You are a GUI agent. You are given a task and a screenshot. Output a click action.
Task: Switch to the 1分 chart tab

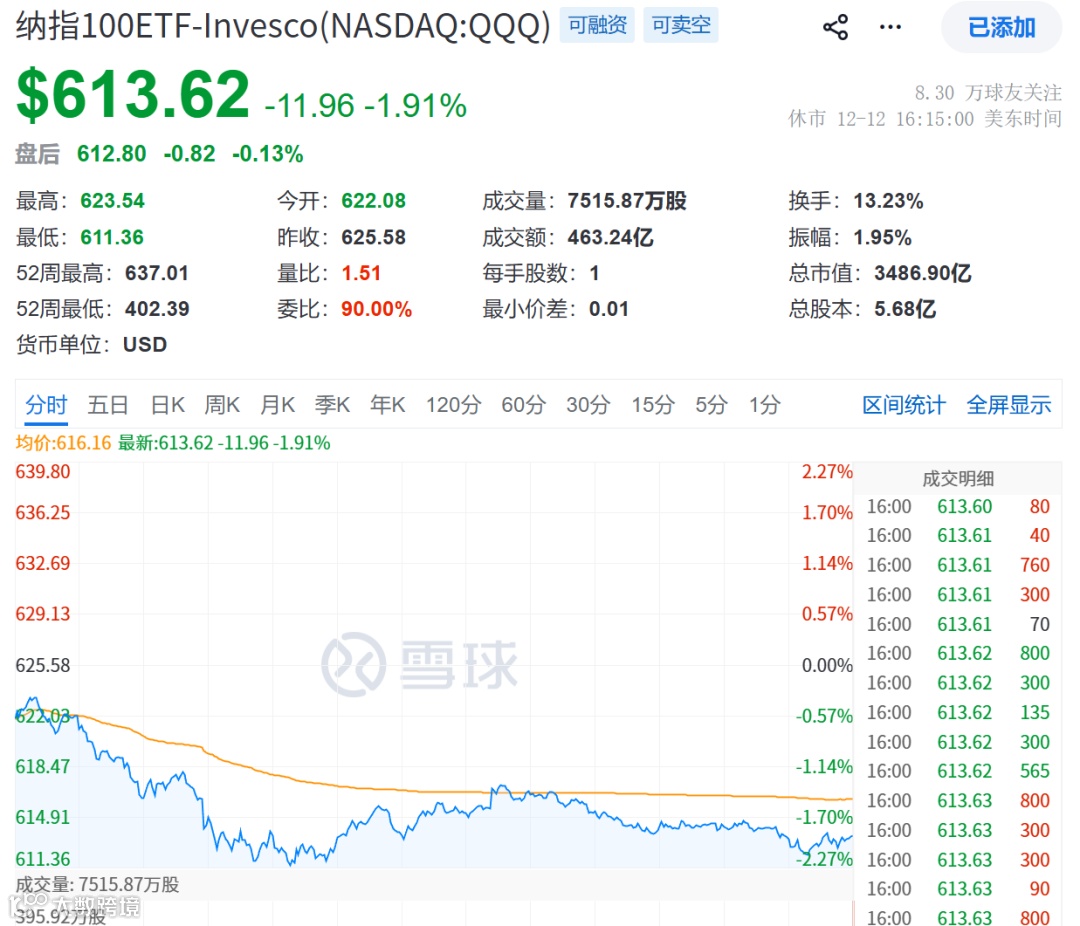[765, 405]
